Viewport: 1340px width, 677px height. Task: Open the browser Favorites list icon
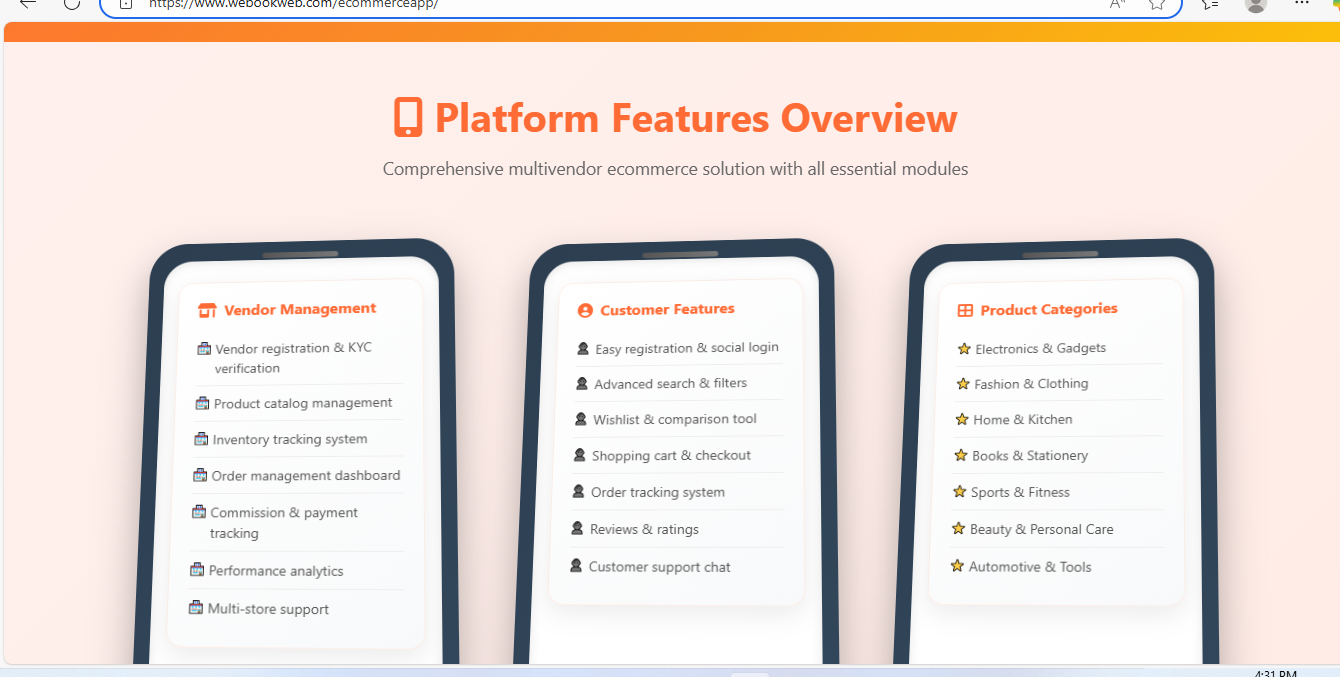(x=1210, y=4)
